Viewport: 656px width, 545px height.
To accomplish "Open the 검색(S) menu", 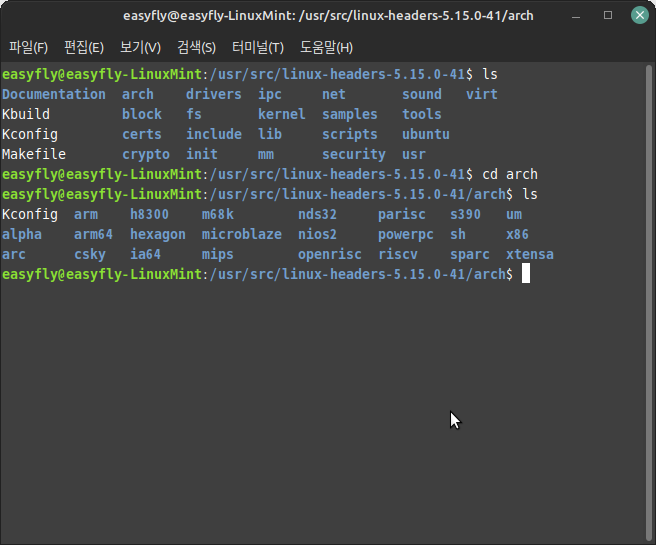I will coord(196,47).
